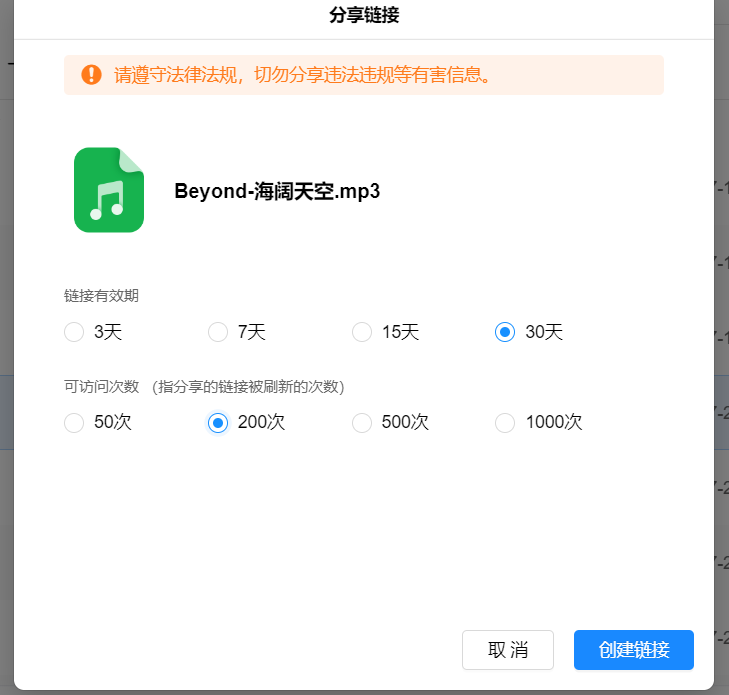The width and height of the screenshot is (729, 695).
Task: Click the 链接有效期 label
Action: [101, 296]
